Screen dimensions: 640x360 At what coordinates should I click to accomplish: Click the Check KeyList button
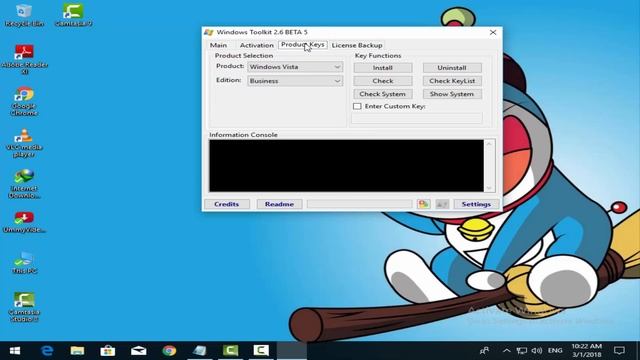[452, 81]
